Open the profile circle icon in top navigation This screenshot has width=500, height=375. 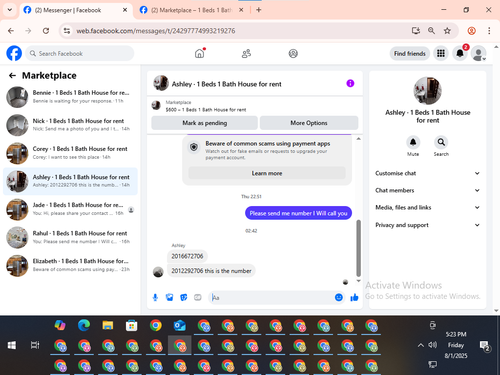click(293, 53)
